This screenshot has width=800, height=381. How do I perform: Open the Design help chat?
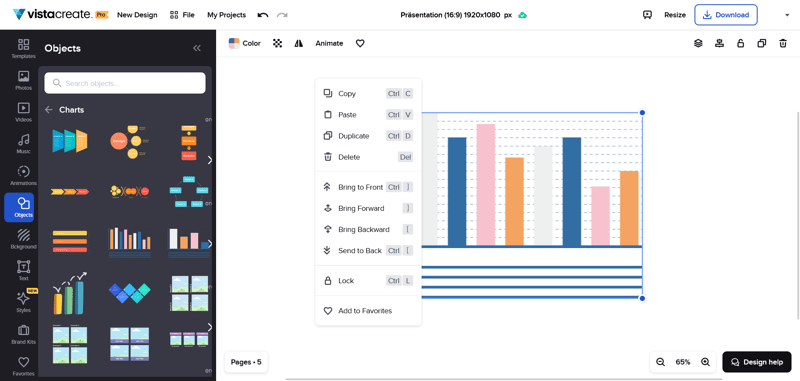(757, 362)
